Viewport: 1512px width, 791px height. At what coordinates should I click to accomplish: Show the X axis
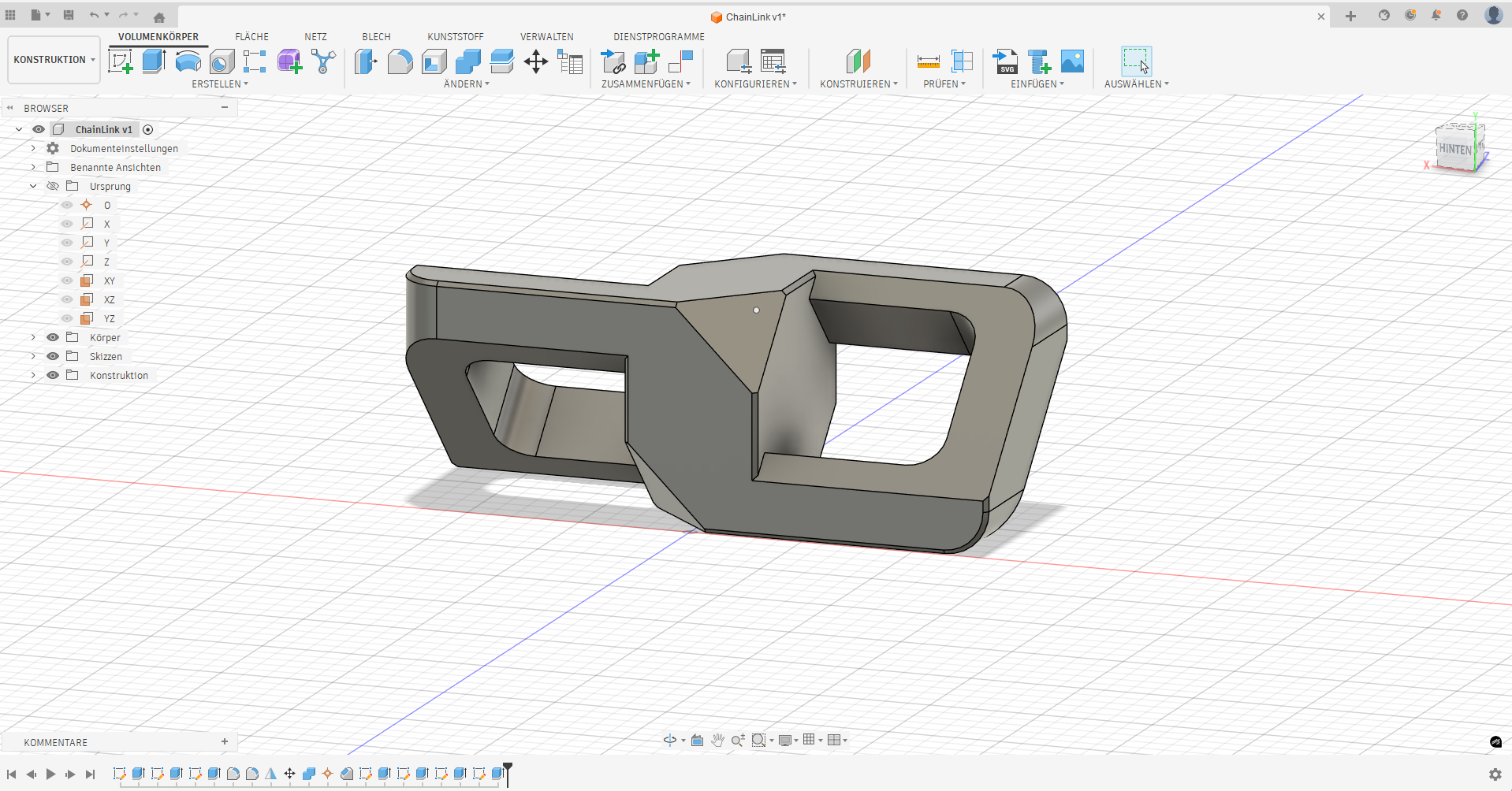pos(67,224)
